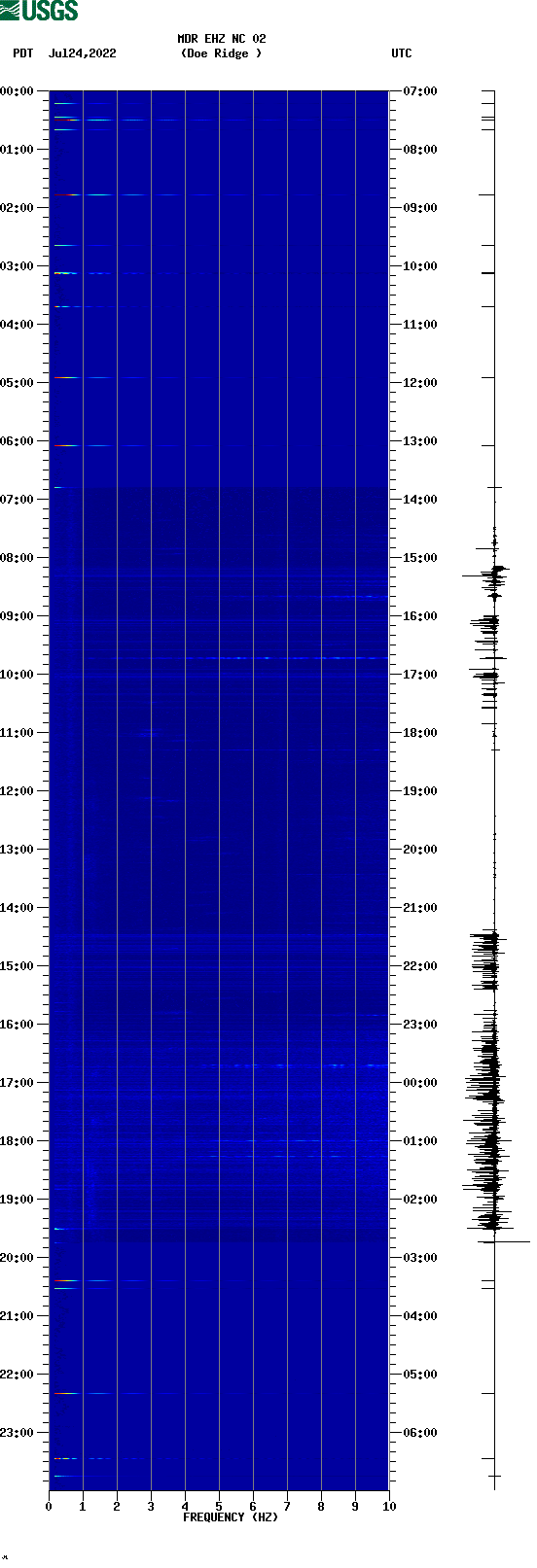Click the 12:00 PDT time label

(18, 791)
